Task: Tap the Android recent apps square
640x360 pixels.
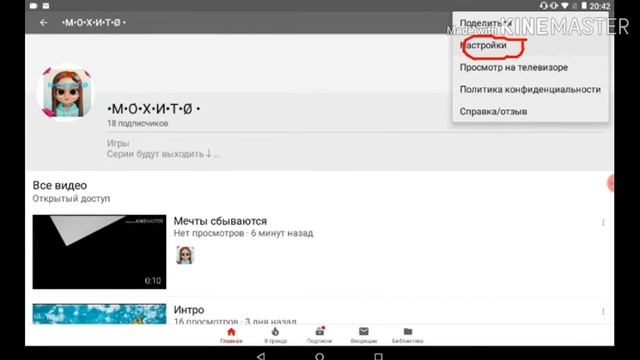Action: pos(378,357)
